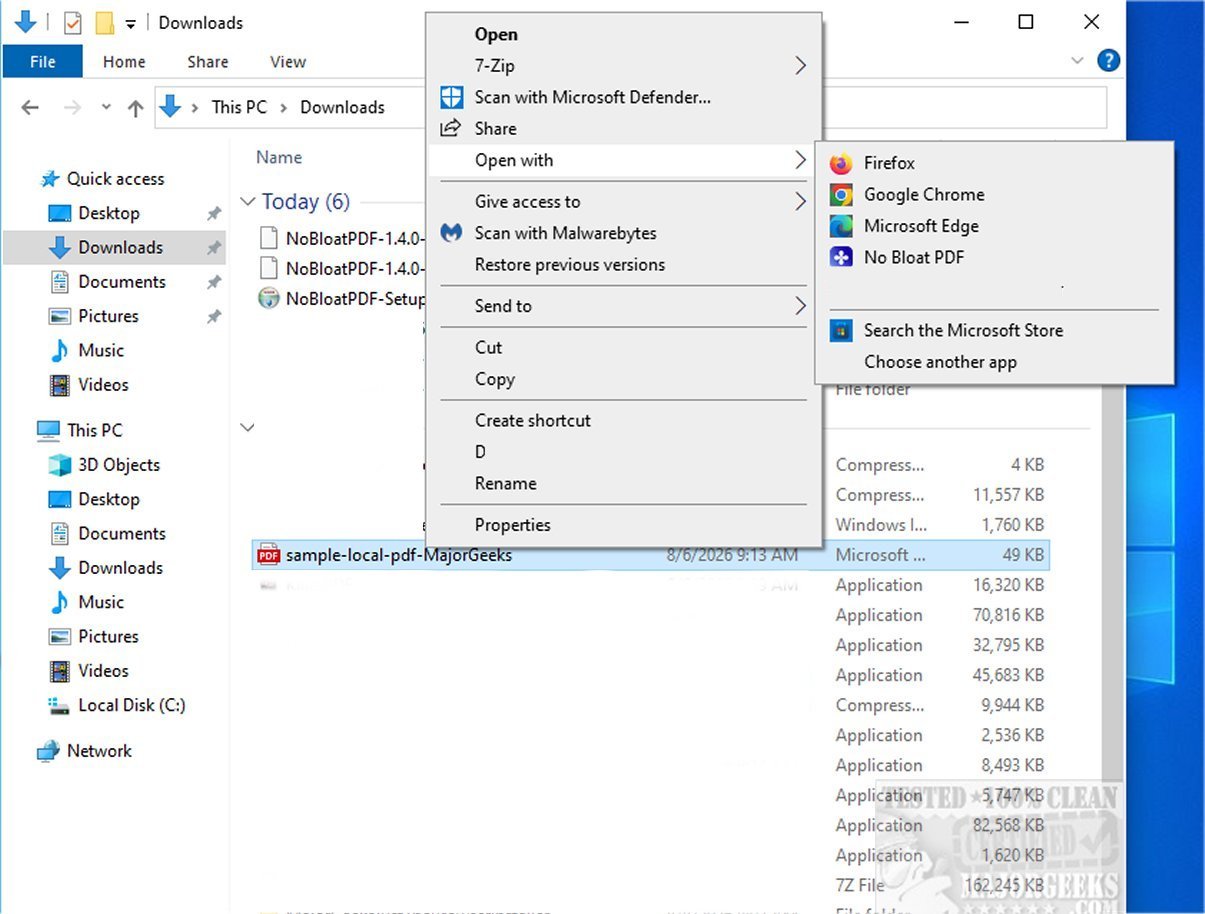Select No Bloat PDF app
This screenshot has height=914, width=1205.
914,257
